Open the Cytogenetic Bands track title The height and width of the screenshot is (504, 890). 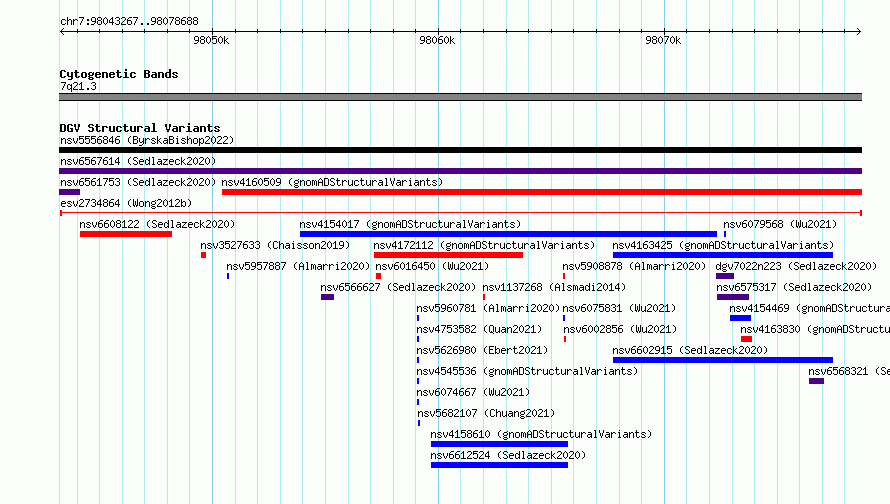(119, 74)
